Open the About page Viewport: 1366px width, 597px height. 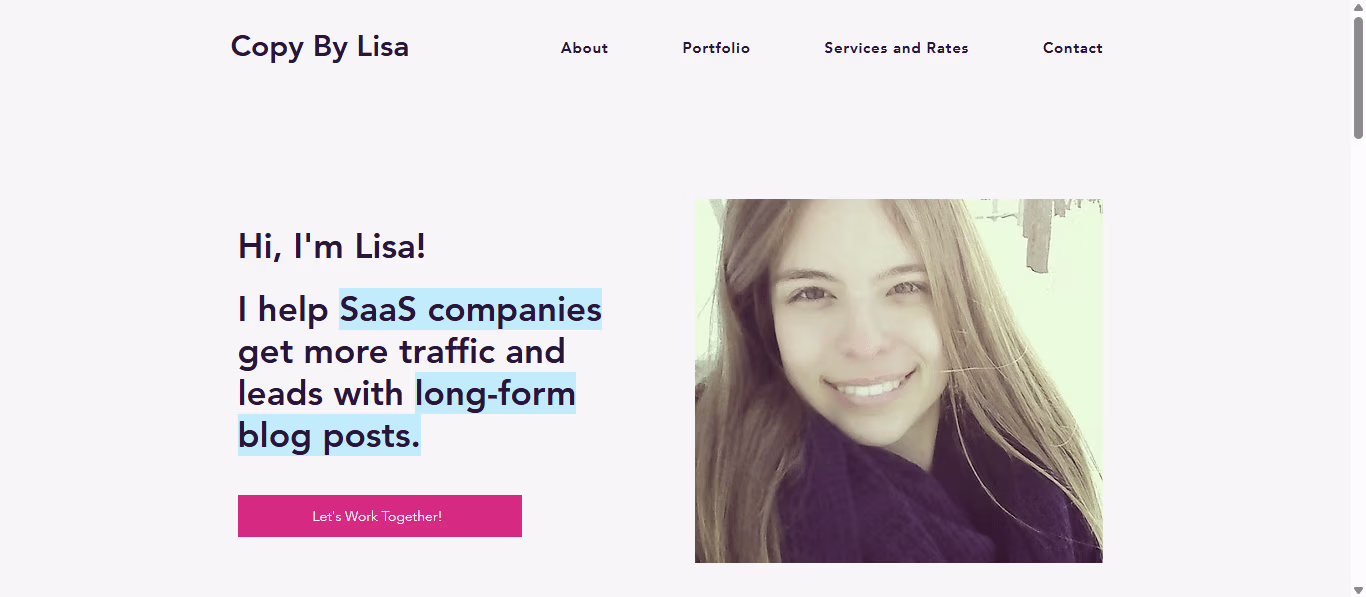pos(584,48)
